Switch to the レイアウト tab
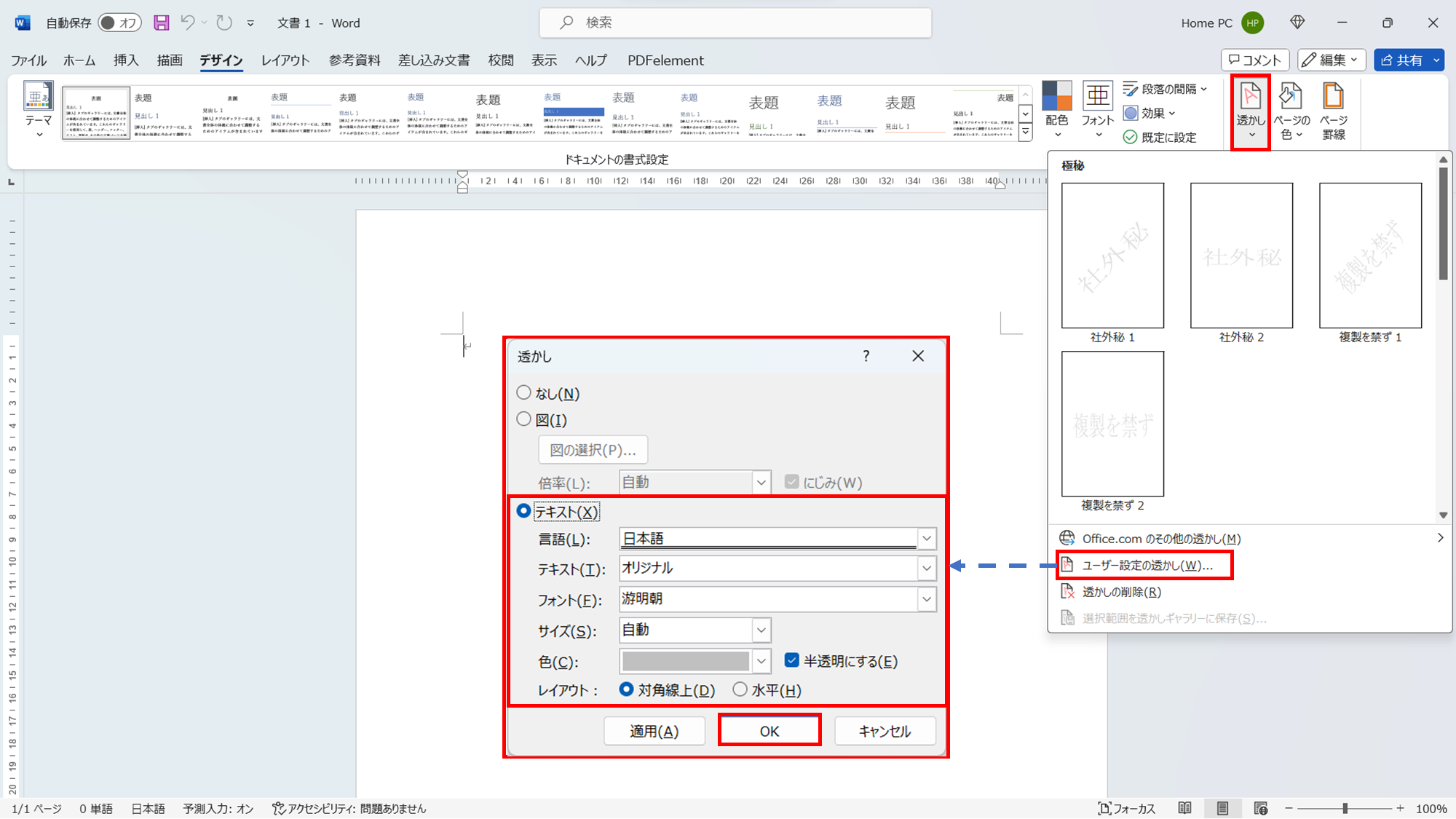The image size is (1456, 819). pyautogui.click(x=285, y=60)
